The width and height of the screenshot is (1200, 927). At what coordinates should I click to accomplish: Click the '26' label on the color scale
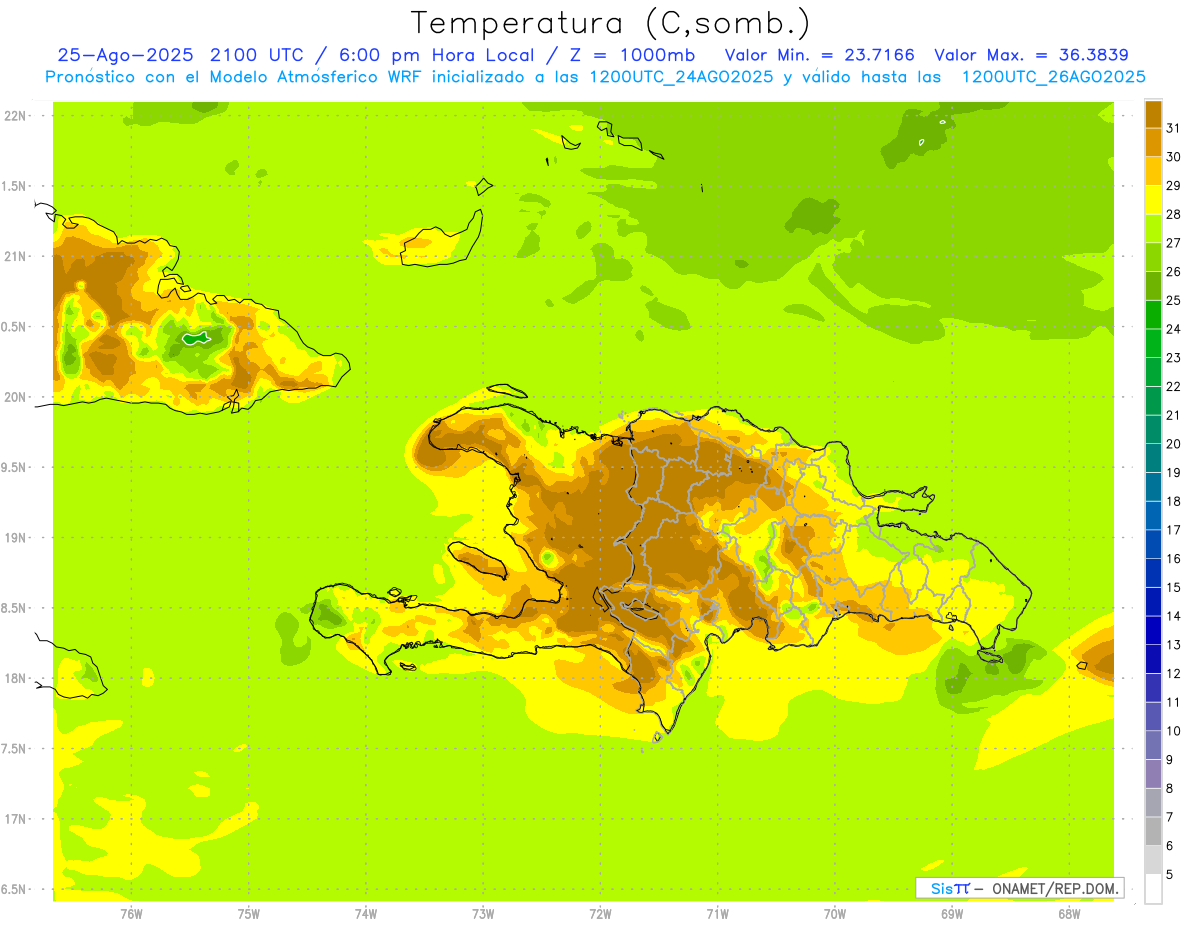(x=1175, y=271)
